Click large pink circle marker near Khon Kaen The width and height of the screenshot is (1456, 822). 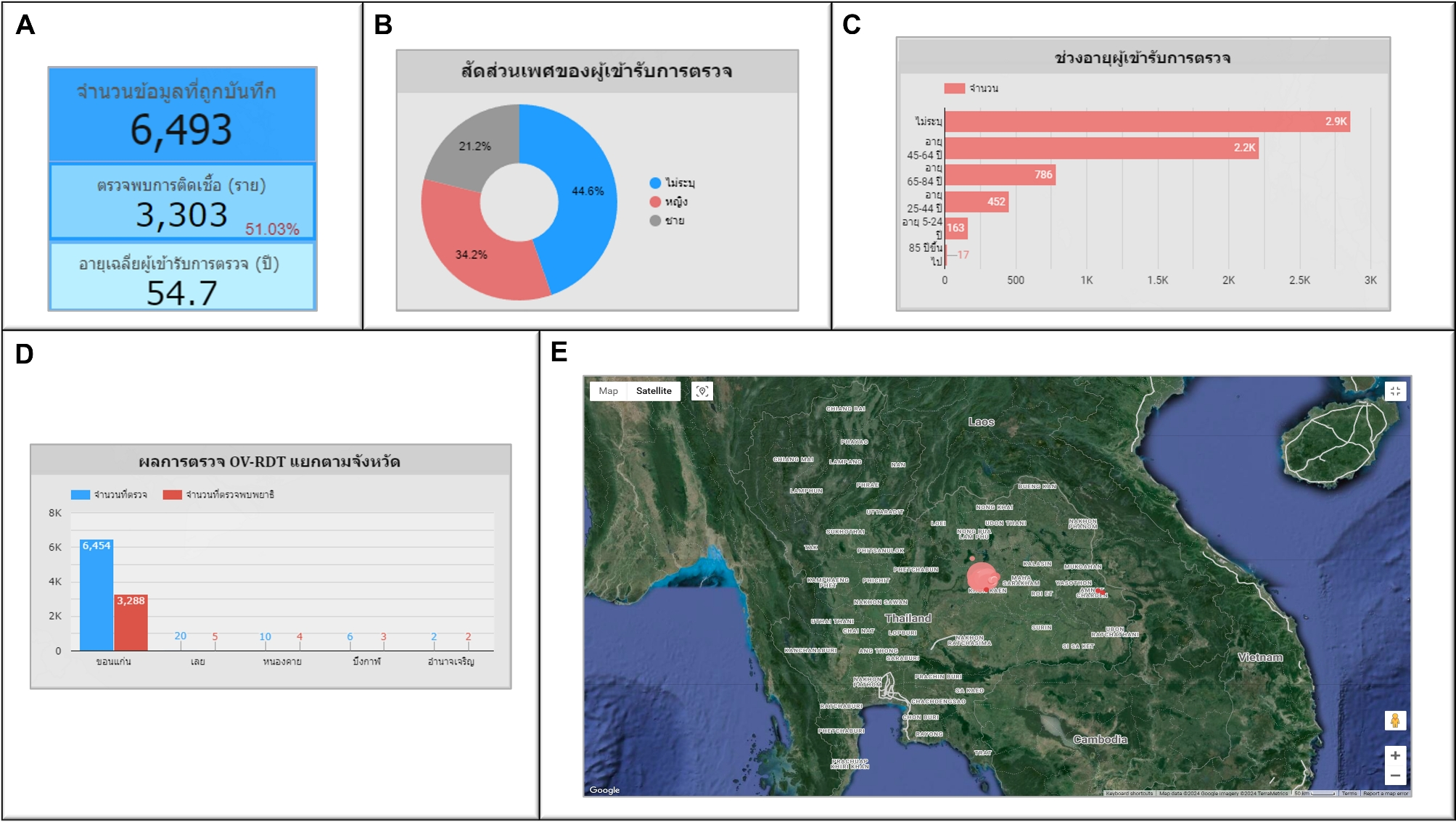pos(982,577)
